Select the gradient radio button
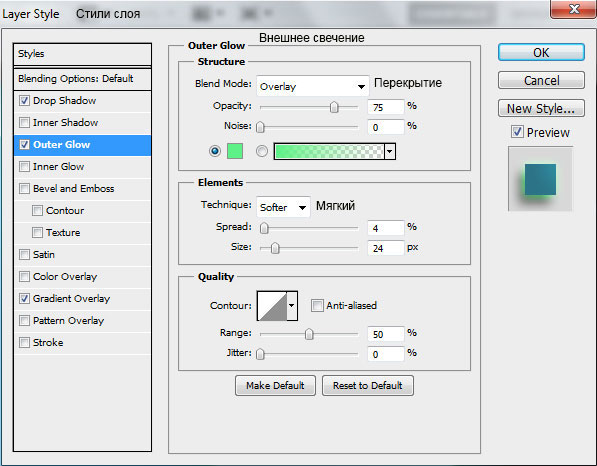 click(262, 151)
